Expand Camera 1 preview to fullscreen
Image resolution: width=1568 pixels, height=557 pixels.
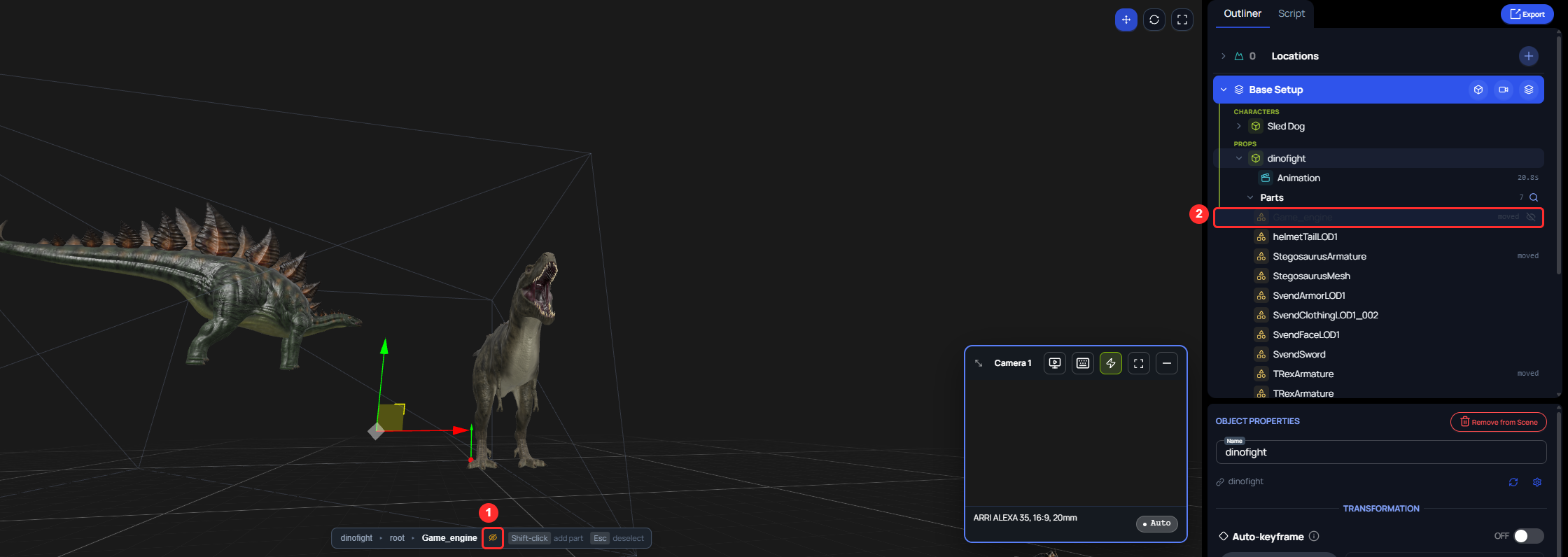(1139, 363)
